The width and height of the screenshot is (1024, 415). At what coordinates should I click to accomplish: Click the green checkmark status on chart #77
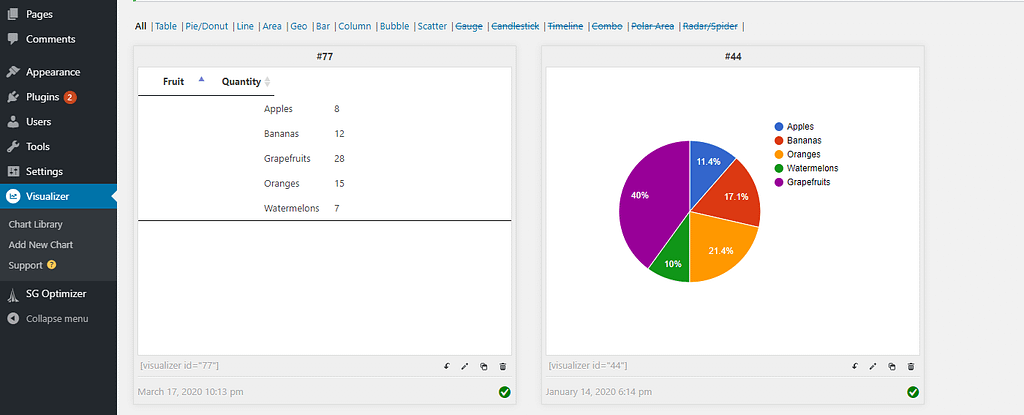[504, 392]
